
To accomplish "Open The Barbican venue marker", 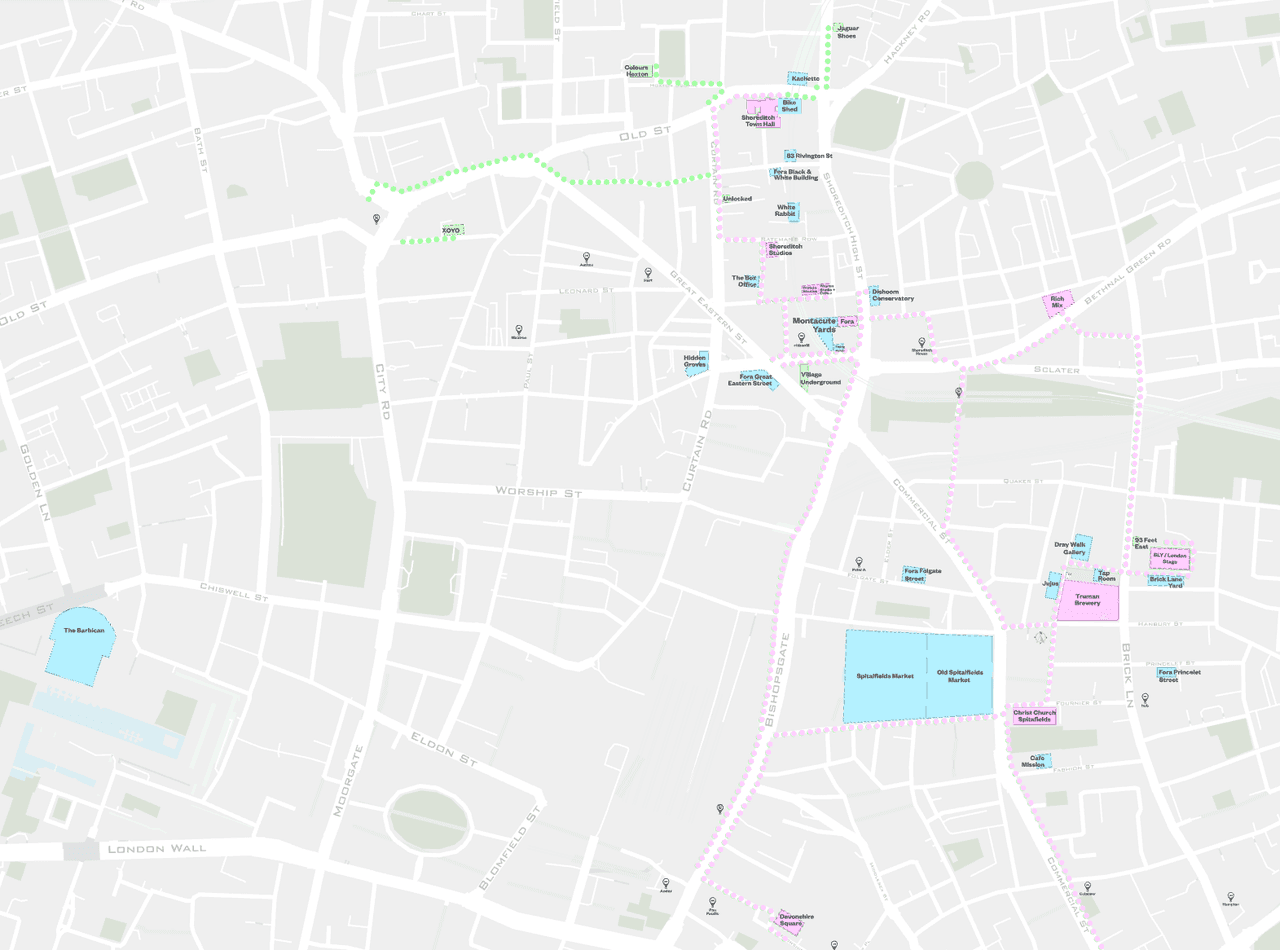I will point(82,647).
